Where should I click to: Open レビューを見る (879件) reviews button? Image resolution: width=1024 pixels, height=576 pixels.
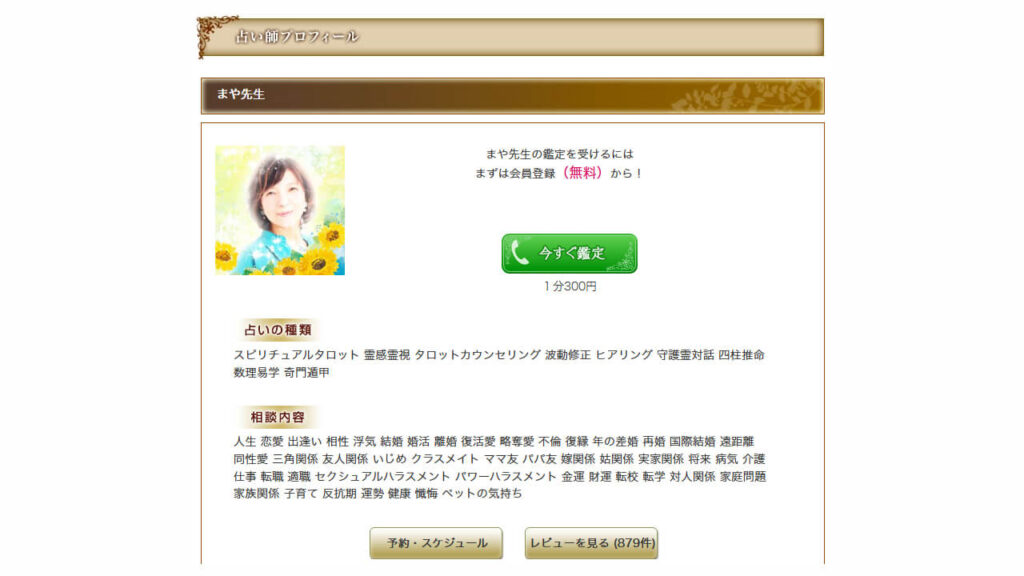point(591,543)
